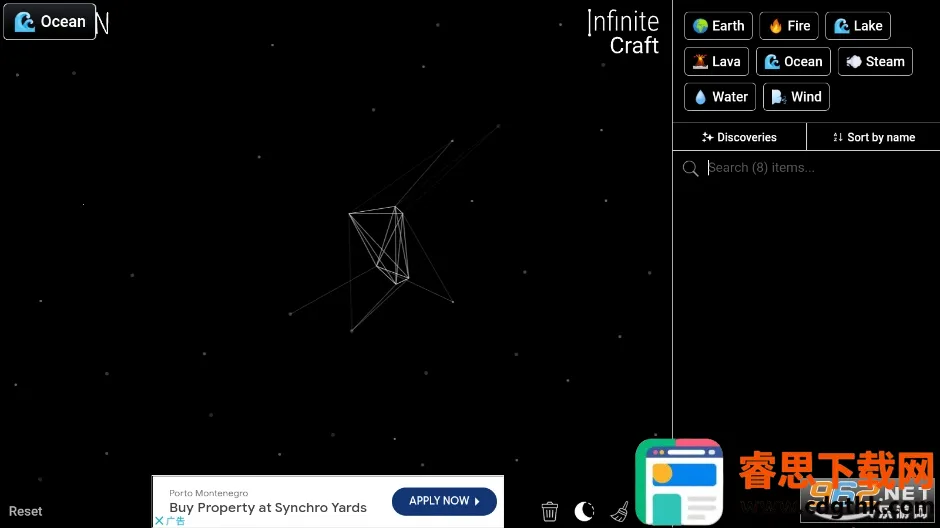Choose the Lake element from list

857,26
